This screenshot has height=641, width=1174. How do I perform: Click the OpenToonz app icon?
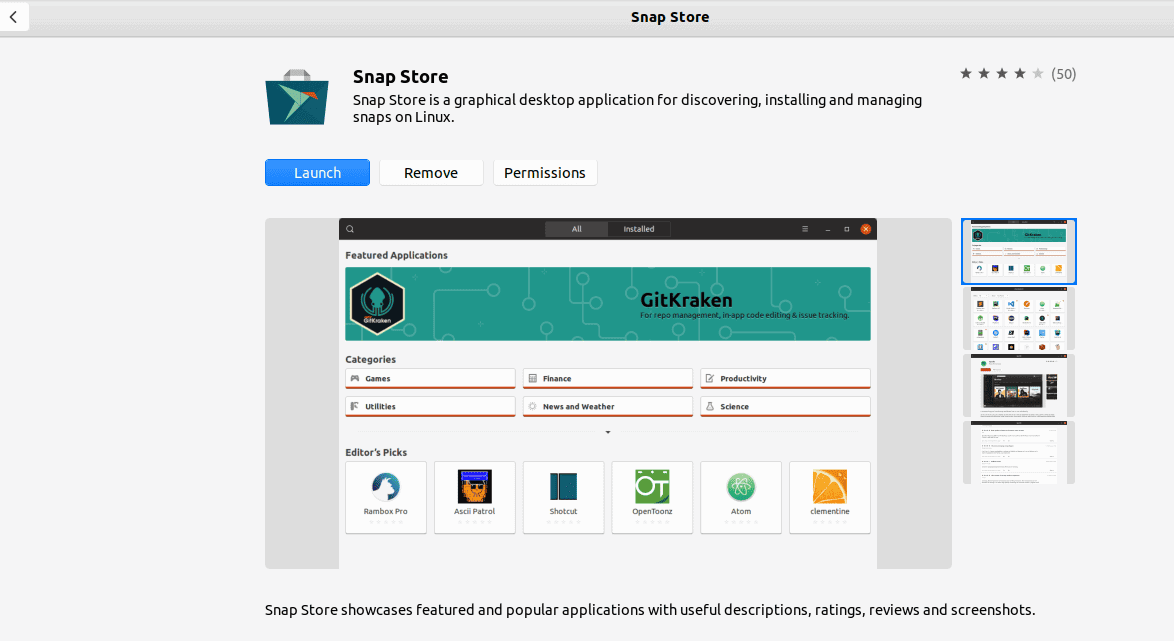click(x=652, y=487)
